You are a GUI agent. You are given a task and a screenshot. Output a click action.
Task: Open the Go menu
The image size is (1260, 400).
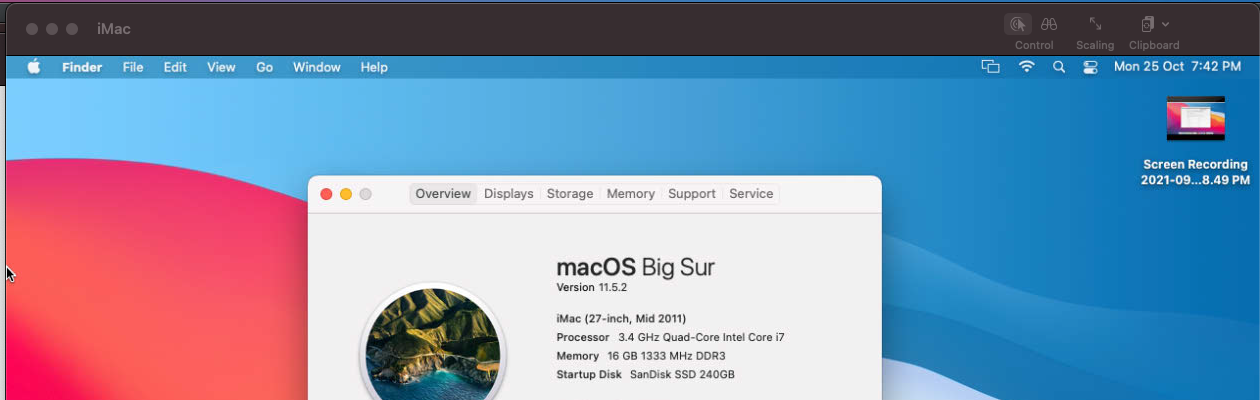click(264, 67)
